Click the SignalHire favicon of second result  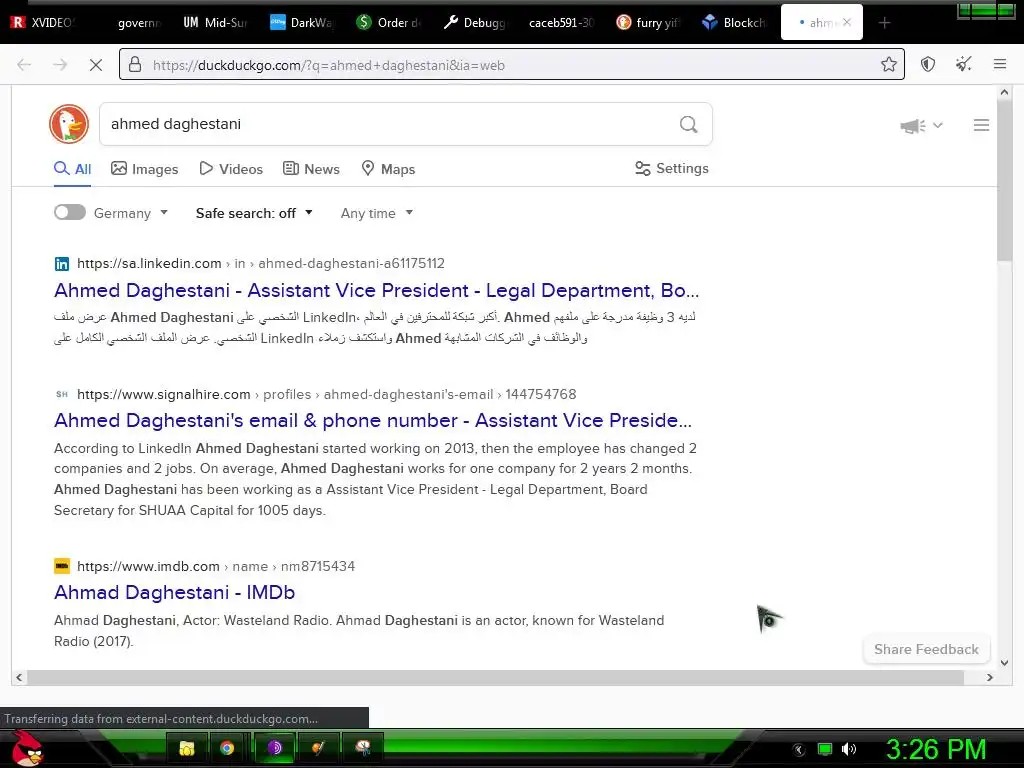[x=61, y=394]
